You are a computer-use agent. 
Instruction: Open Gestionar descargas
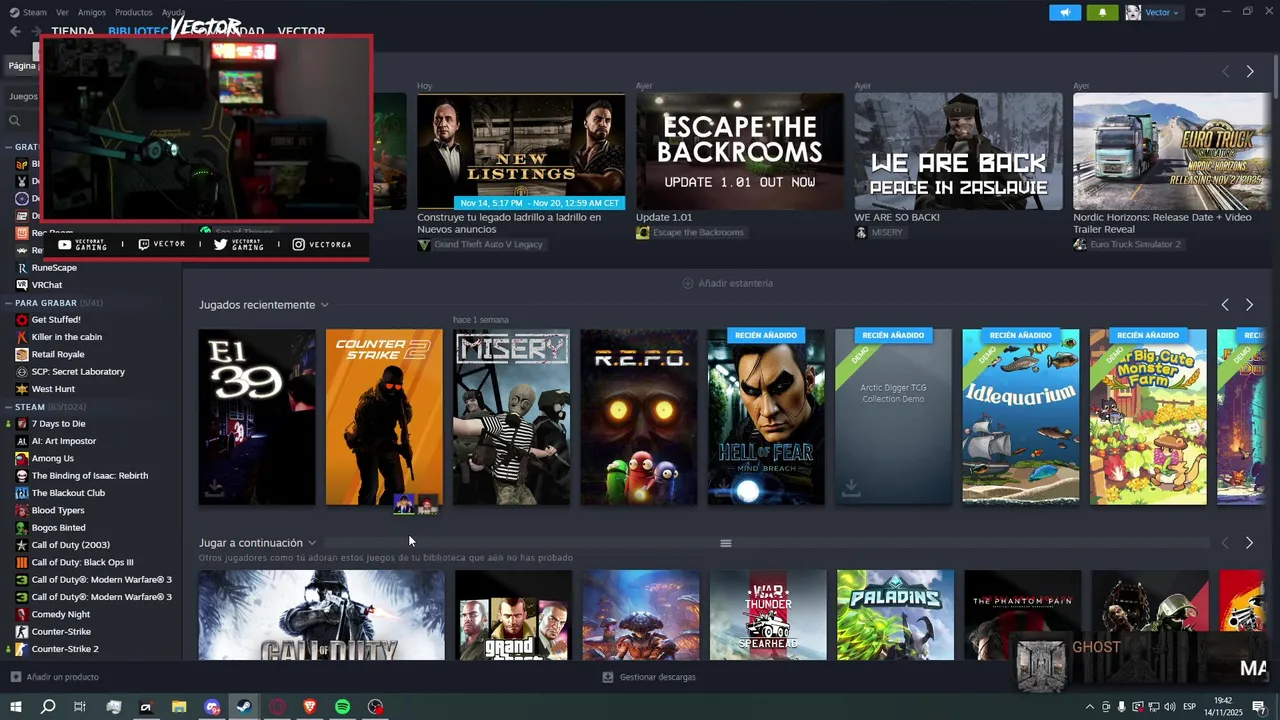click(x=649, y=677)
